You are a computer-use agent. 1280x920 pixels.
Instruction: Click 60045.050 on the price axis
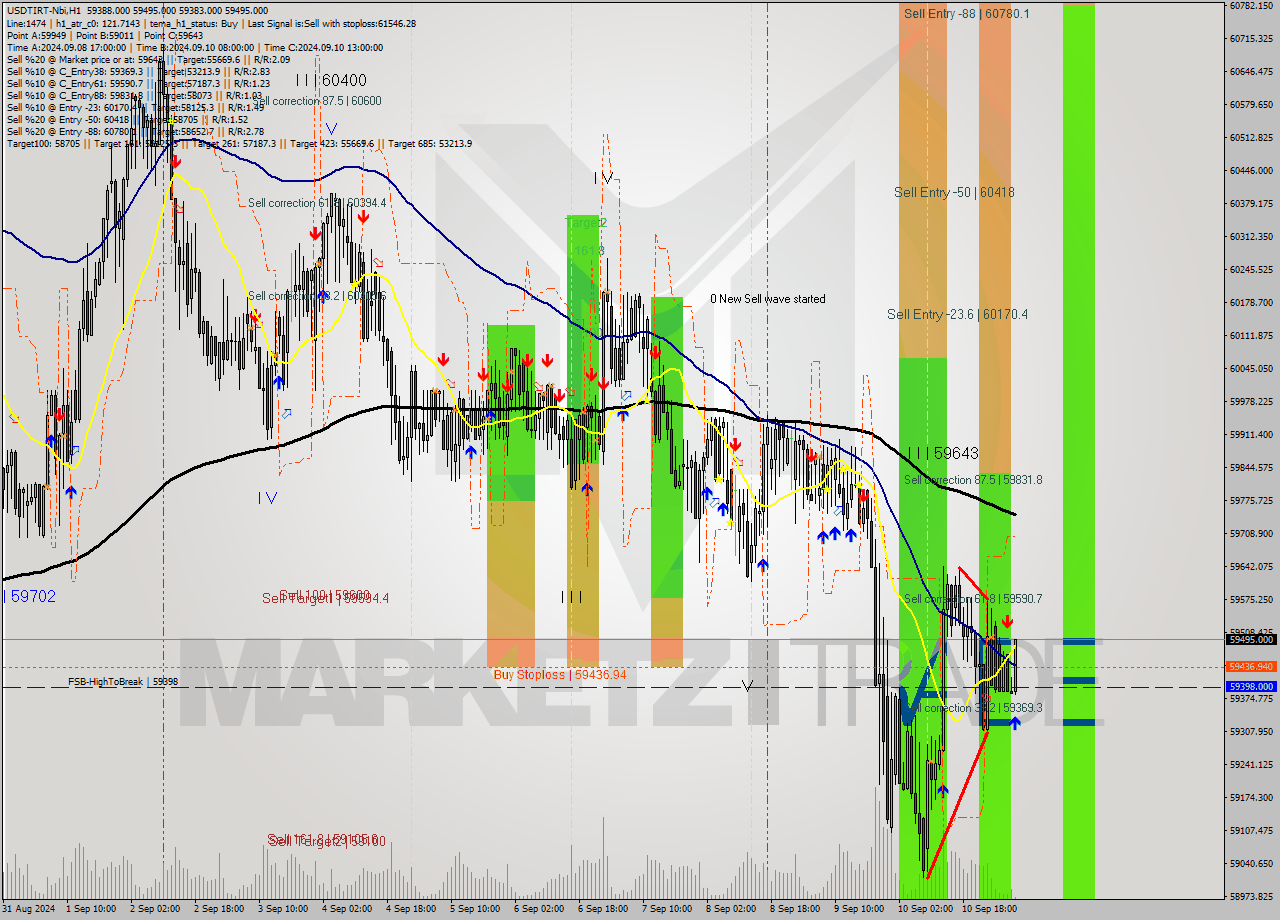(1250, 368)
